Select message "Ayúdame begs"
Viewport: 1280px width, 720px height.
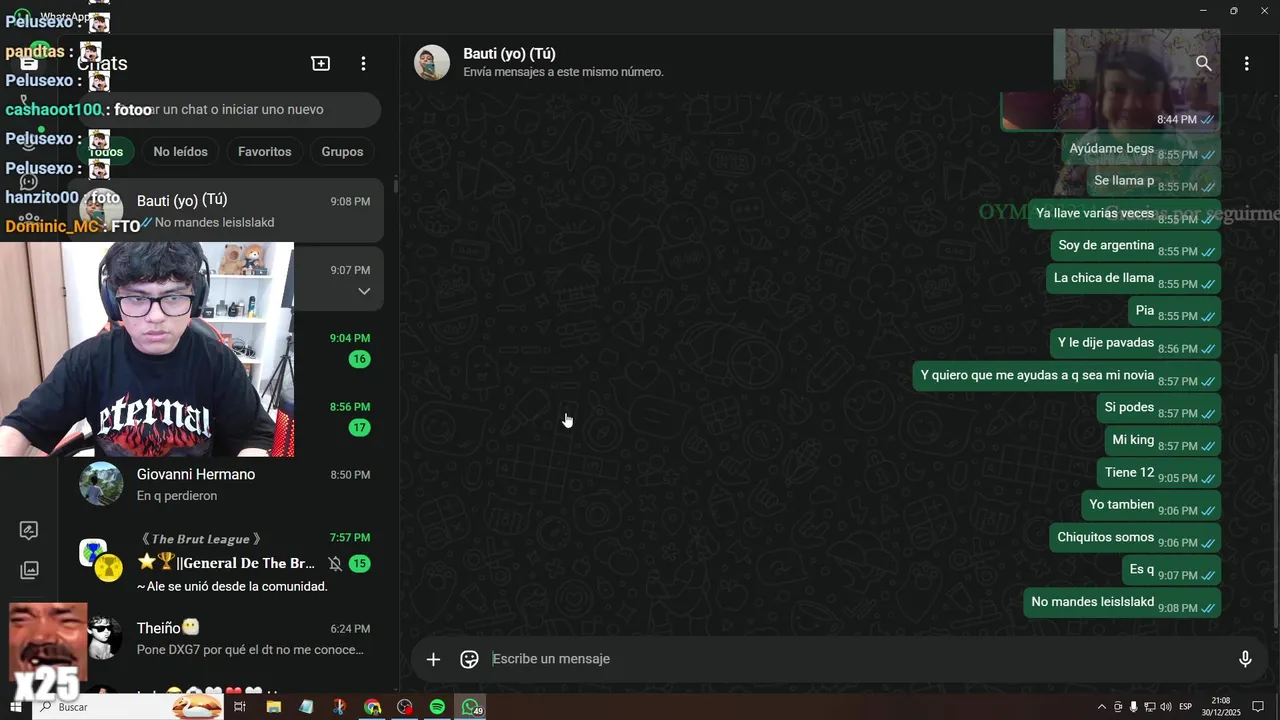coord(1140,149)
